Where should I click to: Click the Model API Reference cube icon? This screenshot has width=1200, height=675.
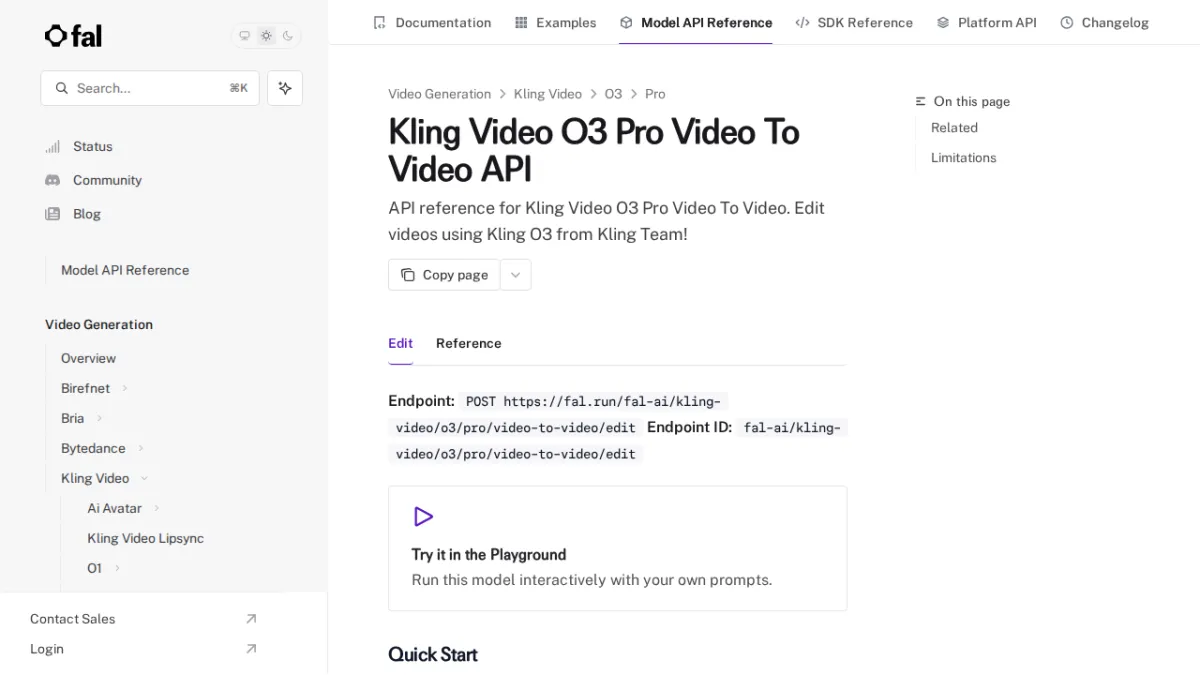(626, 22)
